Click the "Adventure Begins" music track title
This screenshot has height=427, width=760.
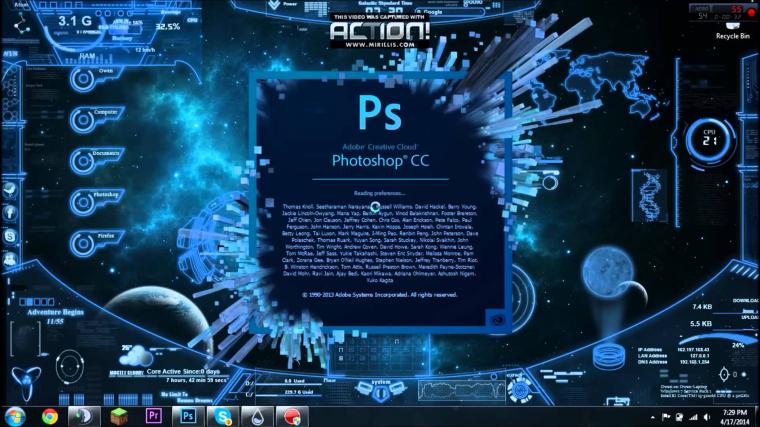pyautogui.click(x=55, y=312)
